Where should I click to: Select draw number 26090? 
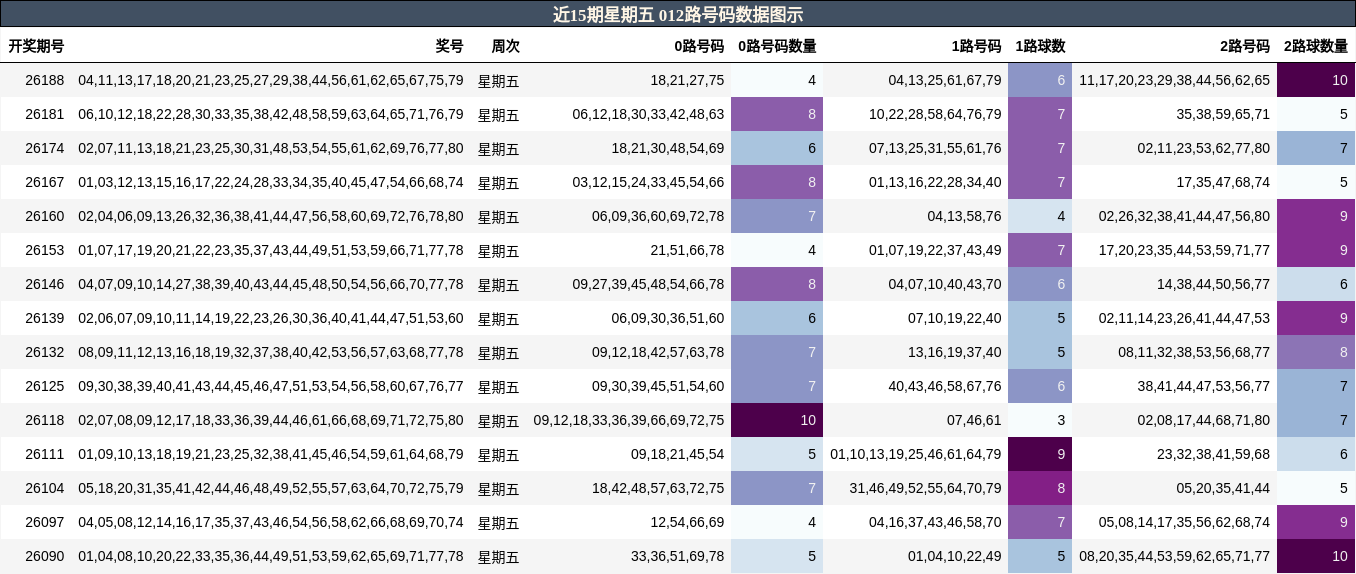(45, 556)
